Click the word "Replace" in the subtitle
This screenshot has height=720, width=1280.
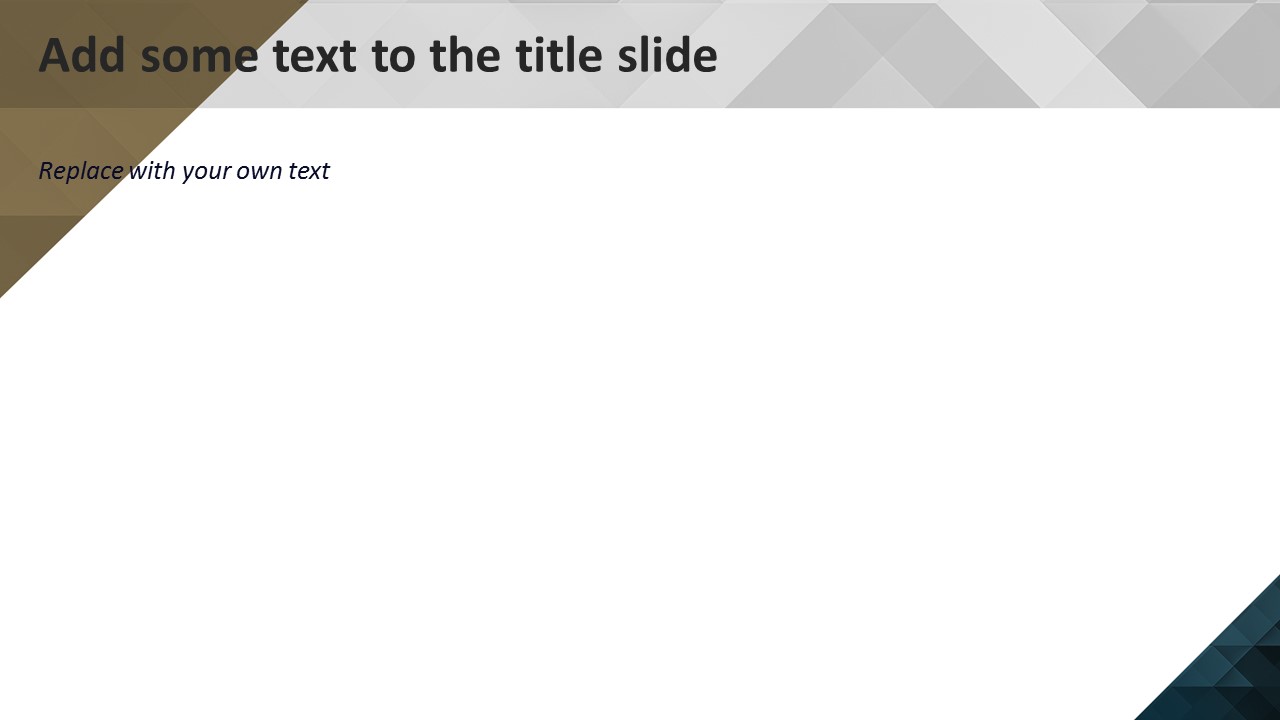(81, 171)
